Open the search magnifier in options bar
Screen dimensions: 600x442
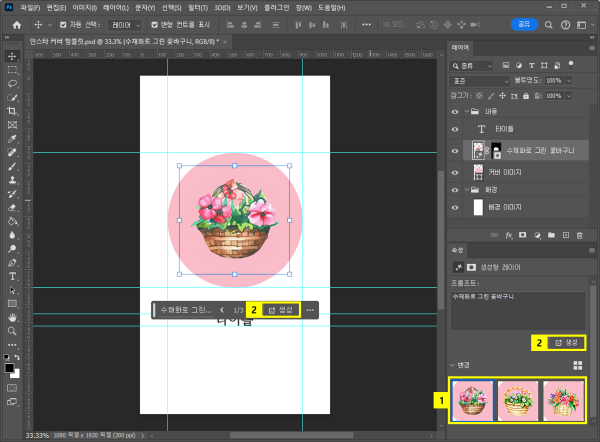click(548, 25)
